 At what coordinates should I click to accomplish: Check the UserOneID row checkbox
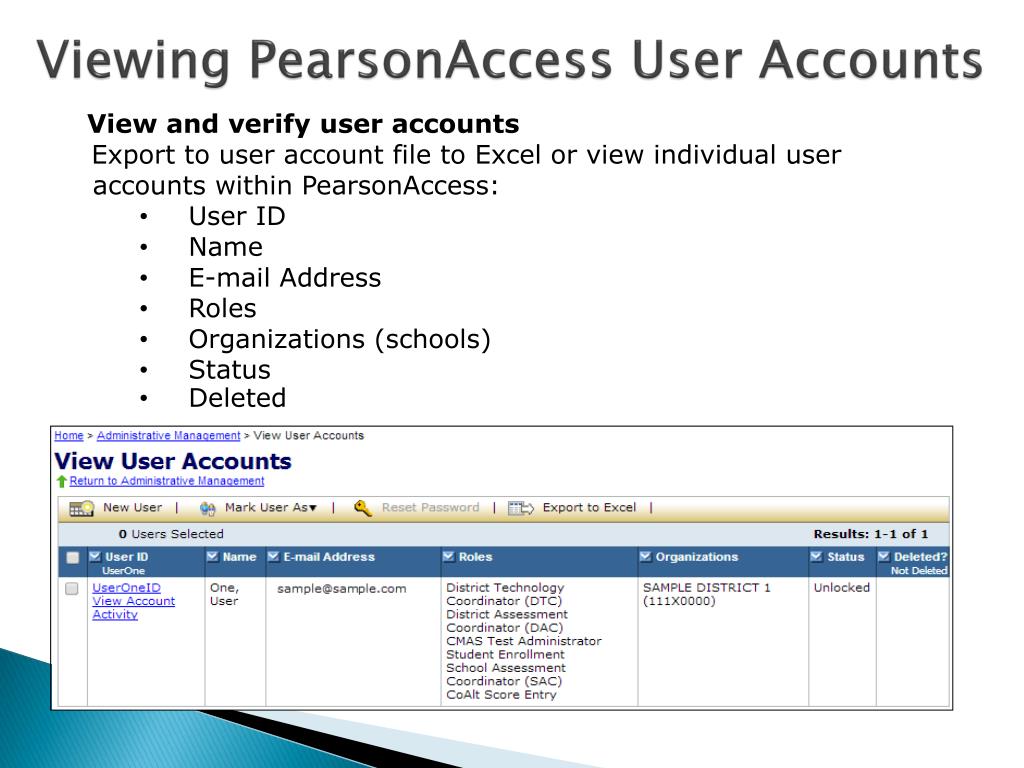click(x=72, y=588)
